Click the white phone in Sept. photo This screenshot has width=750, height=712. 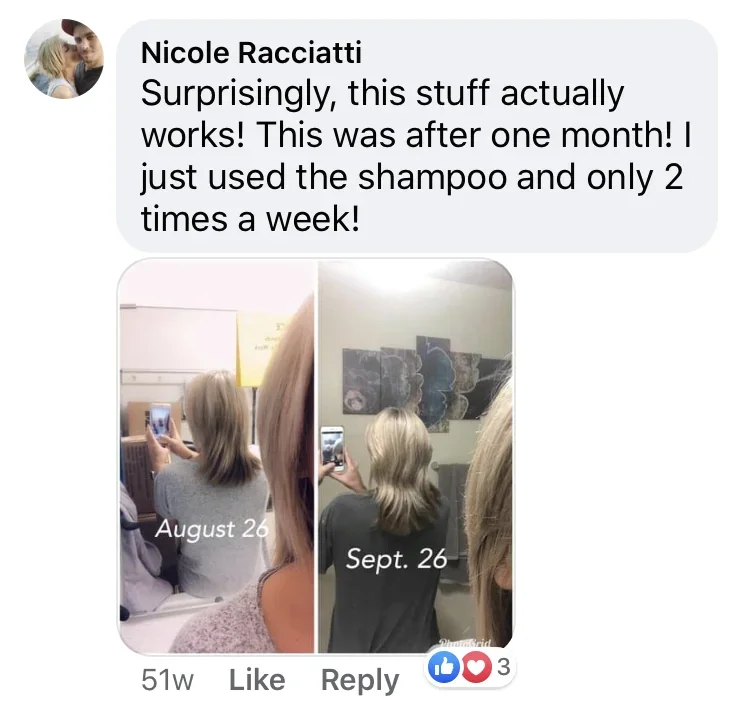(332, 449)
